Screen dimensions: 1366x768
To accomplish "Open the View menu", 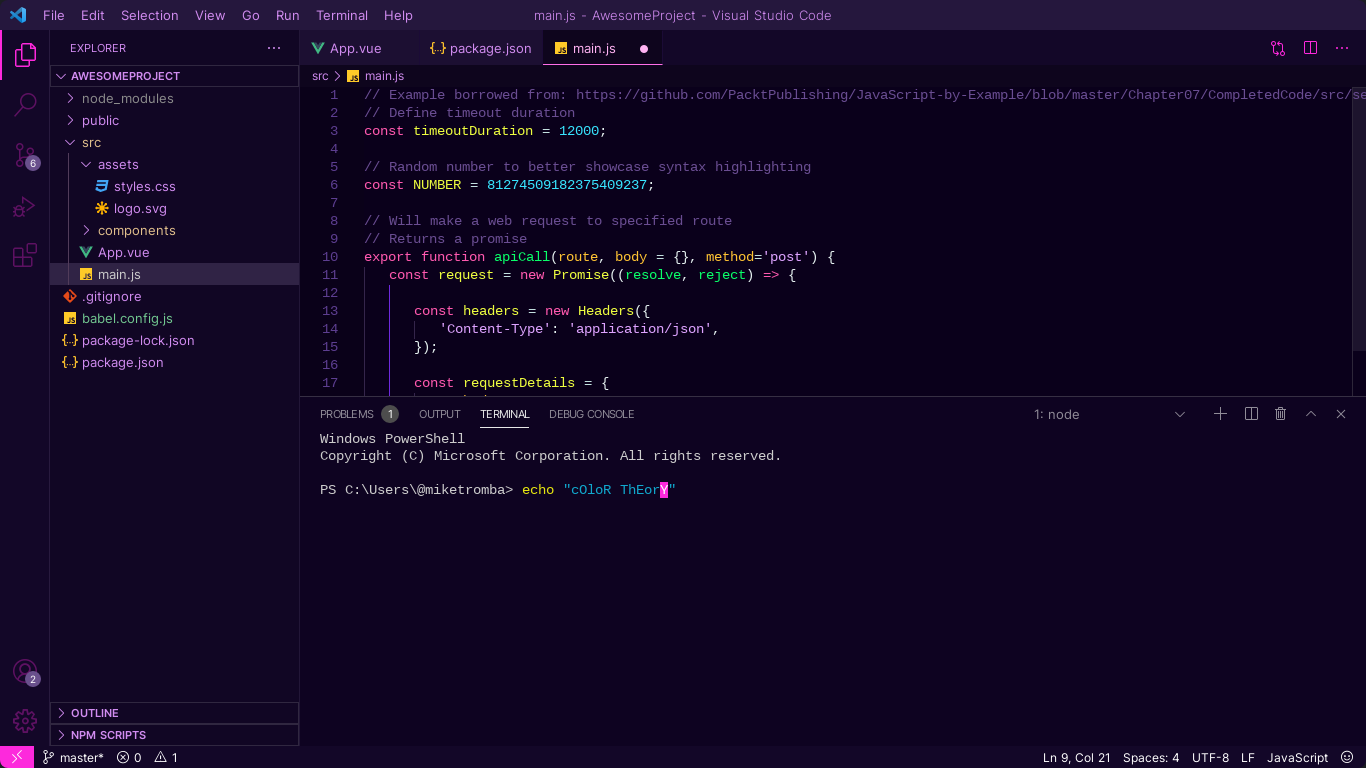I will coord(210,15).
